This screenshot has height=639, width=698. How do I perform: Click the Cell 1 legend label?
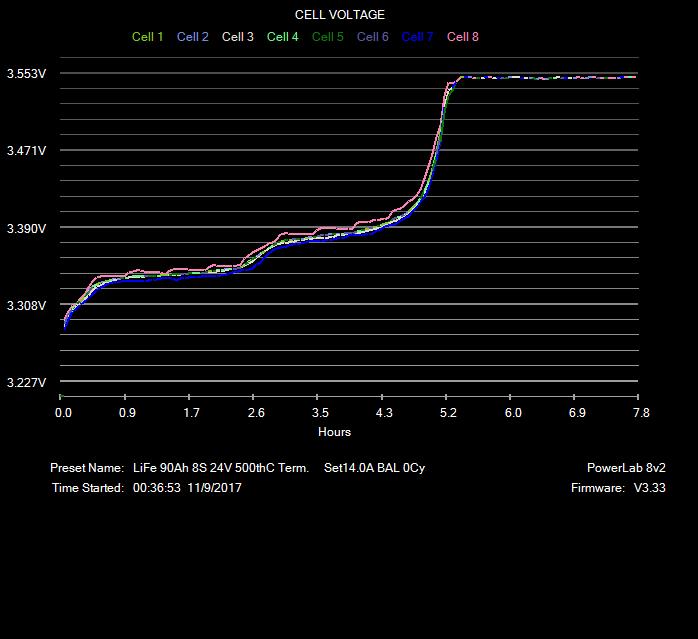coord(147,37)
